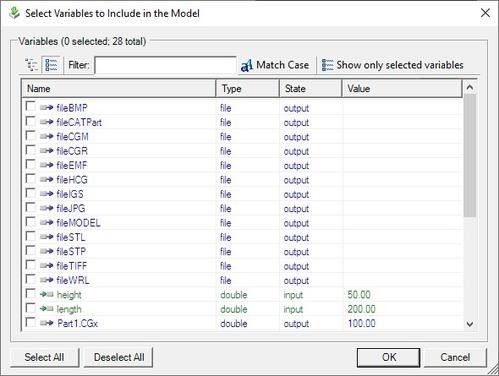Click the scrollbar down arrow

click(470, 324)
